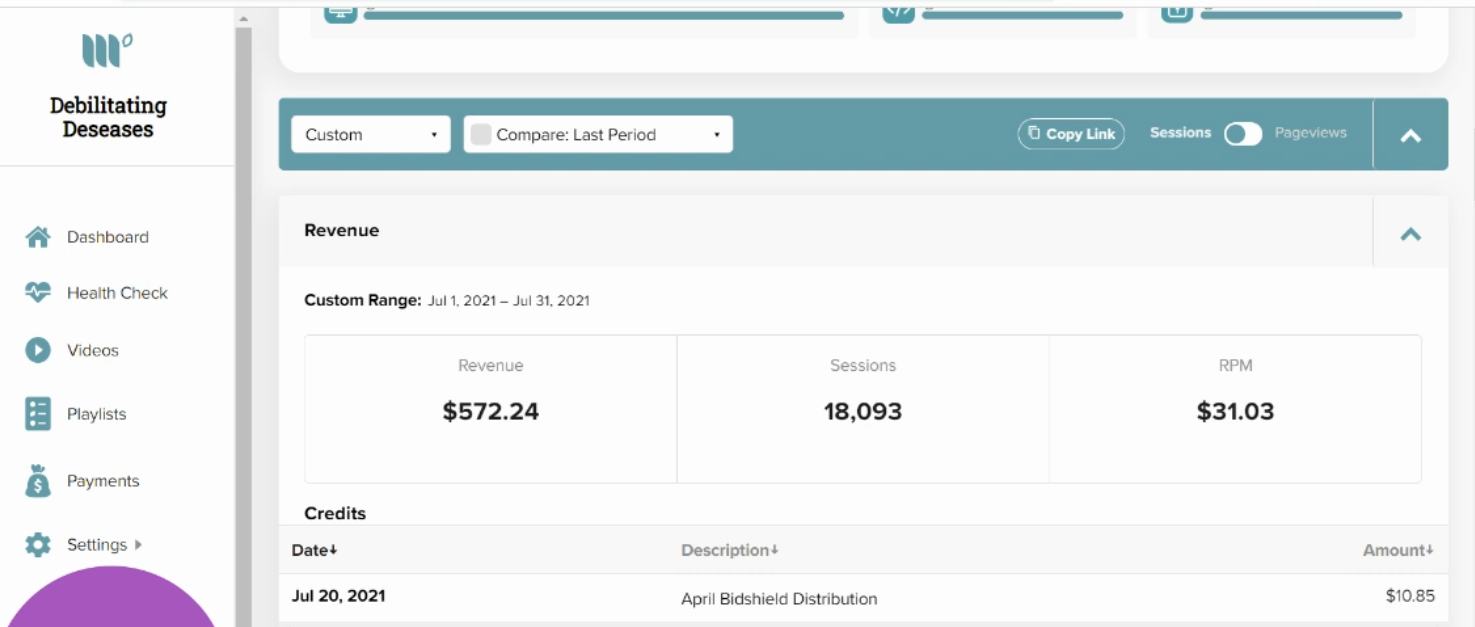Open the Health Check page
Screen dimensions: 1475x627
(117, 293)
